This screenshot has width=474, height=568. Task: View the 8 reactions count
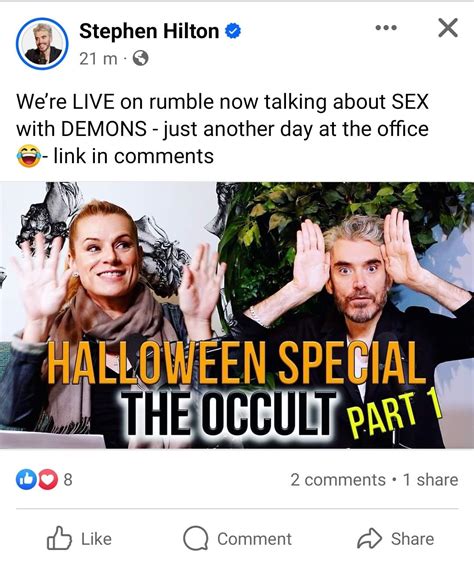click(68, 480)
